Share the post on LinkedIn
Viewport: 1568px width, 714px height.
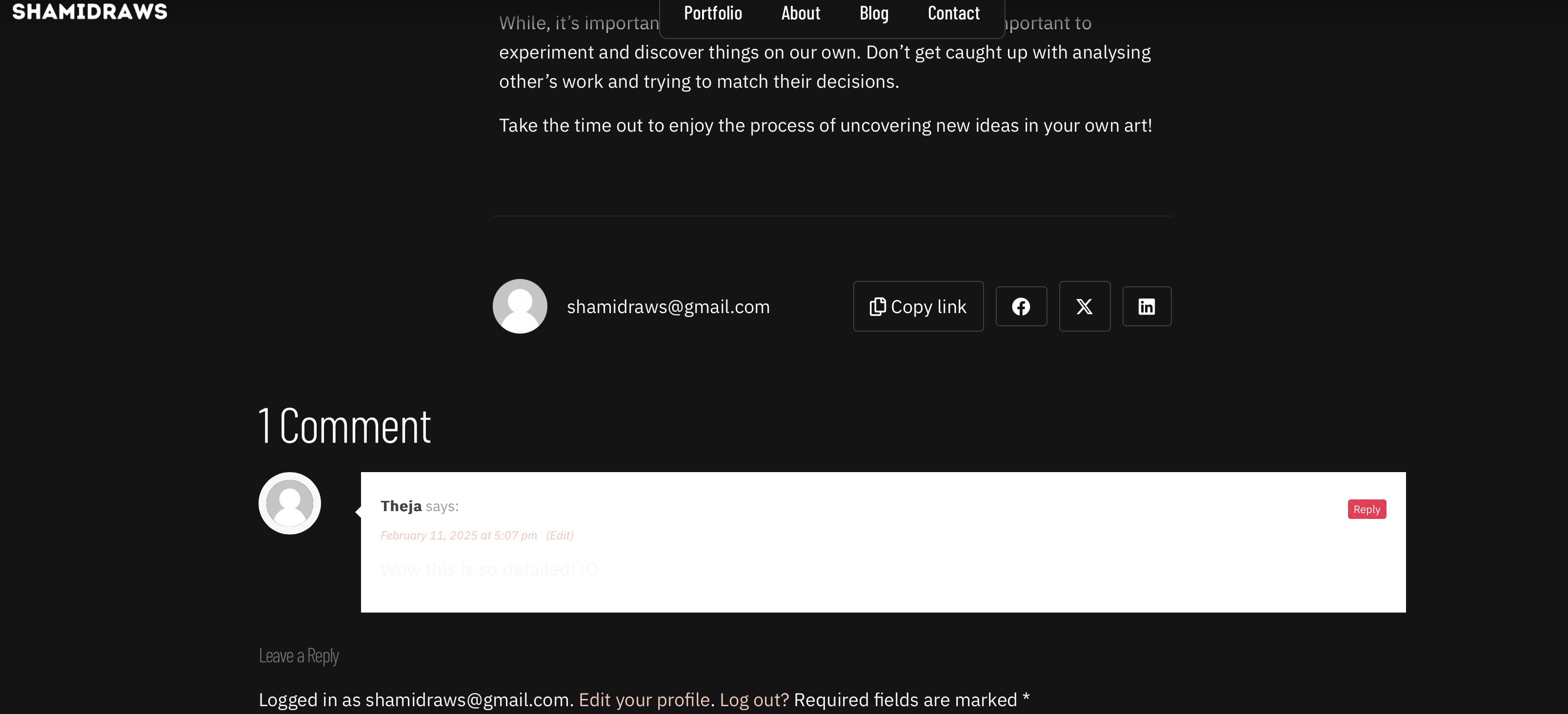click(x=1146, y=306)
